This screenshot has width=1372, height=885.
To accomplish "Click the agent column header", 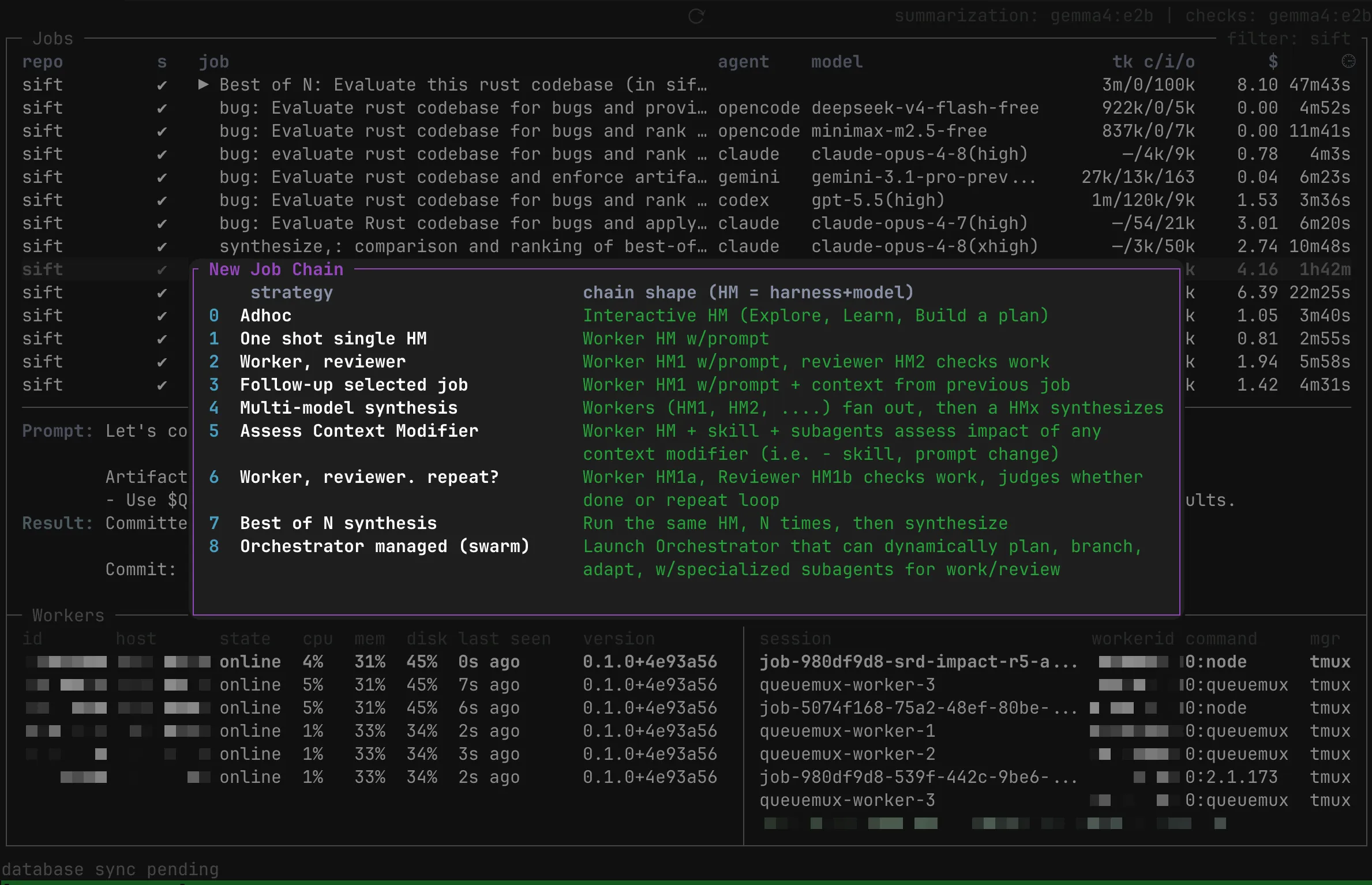I will tap(744, 62).
